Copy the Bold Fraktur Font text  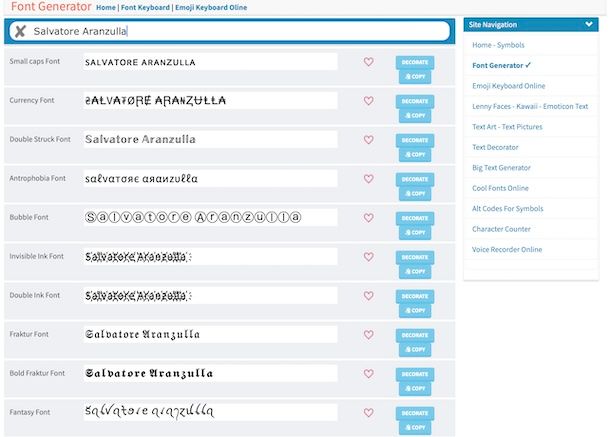tap(415, 388)
